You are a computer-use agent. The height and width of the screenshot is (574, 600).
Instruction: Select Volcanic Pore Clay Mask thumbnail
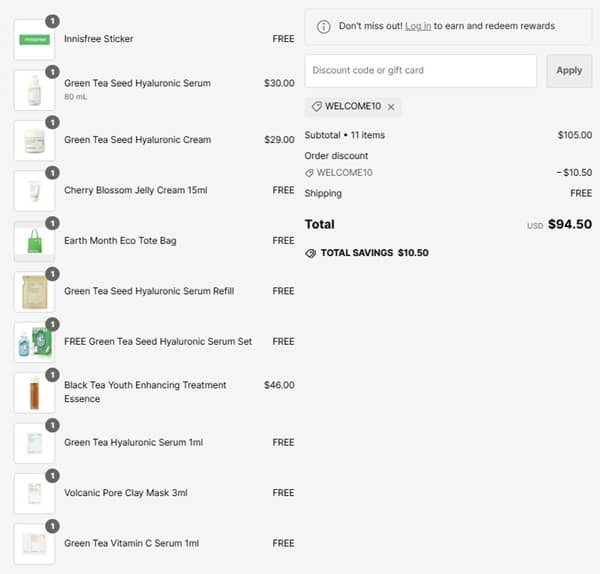34,494
